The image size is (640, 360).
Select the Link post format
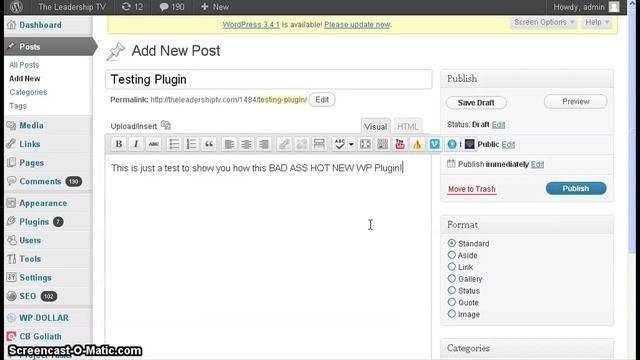pos(451,267)
